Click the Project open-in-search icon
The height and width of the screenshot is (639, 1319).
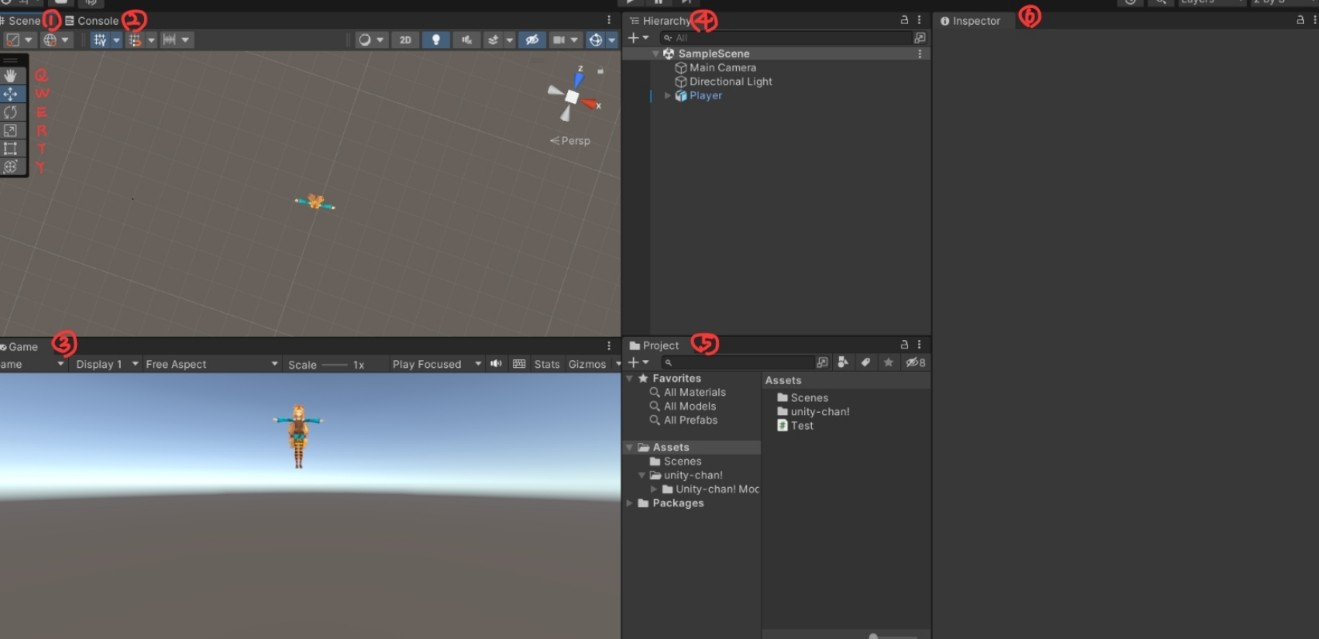click(822, 362)
